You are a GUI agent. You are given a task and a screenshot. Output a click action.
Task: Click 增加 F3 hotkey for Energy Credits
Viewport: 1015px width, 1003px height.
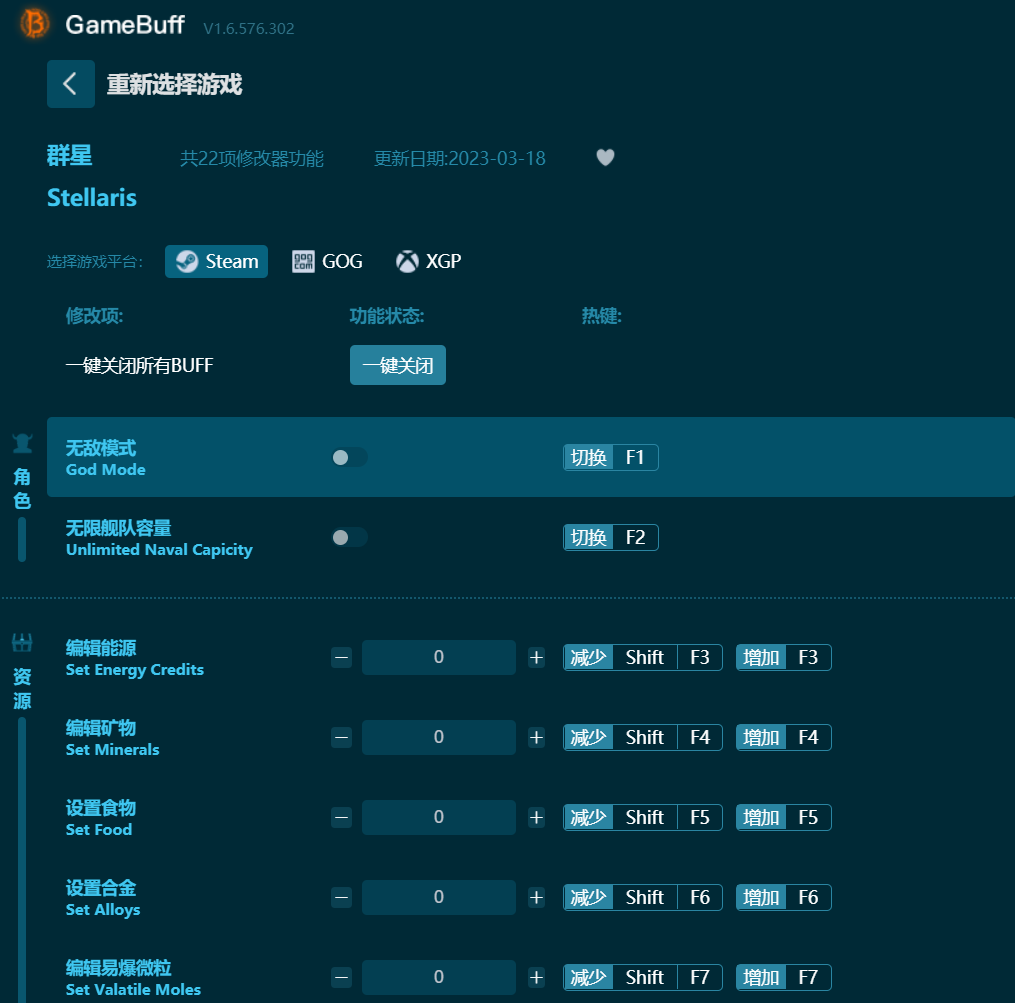[x=783, y=658]
